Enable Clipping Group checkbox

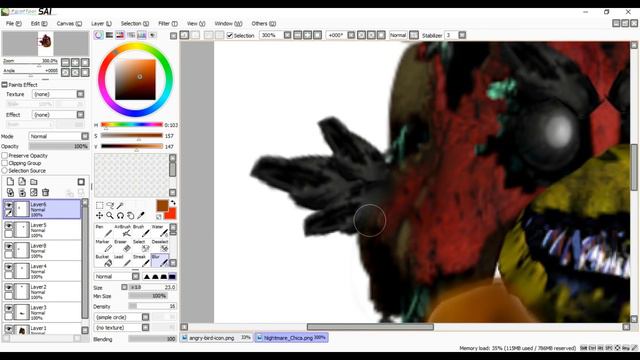tap(5, 163)
